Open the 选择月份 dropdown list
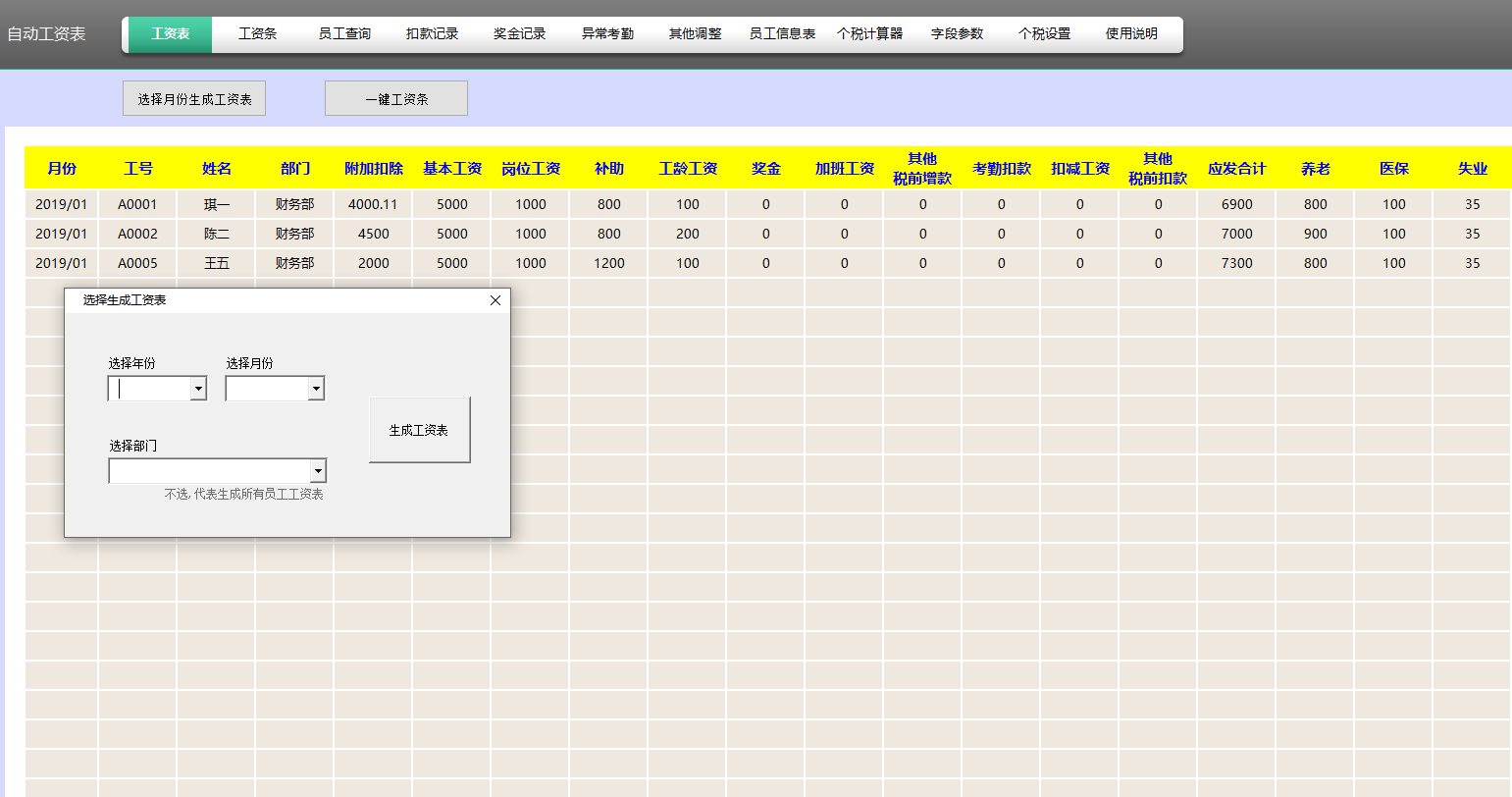Viewport: 1512px width, 797px height. coord(316,388)
